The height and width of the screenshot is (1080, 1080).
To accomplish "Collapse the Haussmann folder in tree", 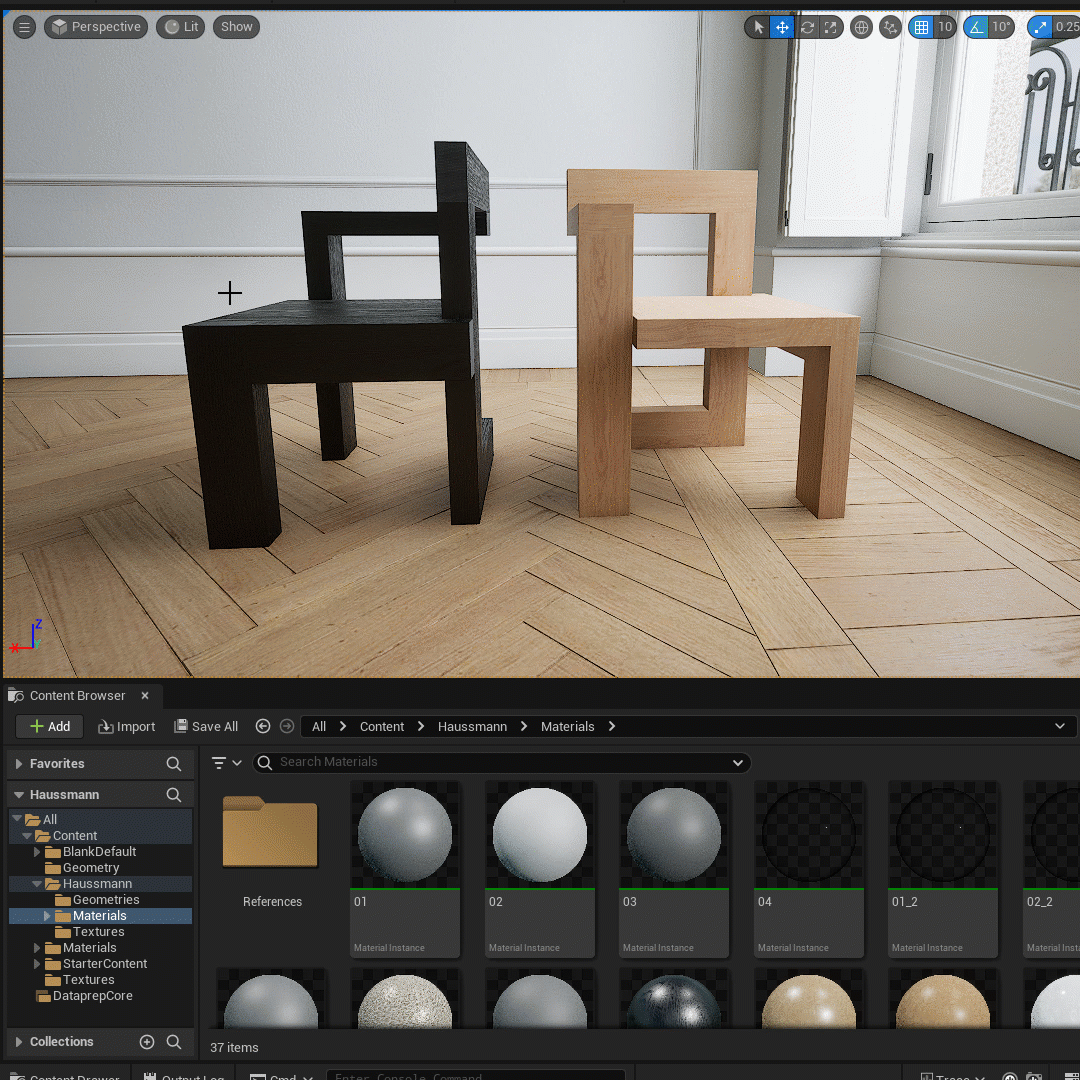I will [x=37, y=884].
